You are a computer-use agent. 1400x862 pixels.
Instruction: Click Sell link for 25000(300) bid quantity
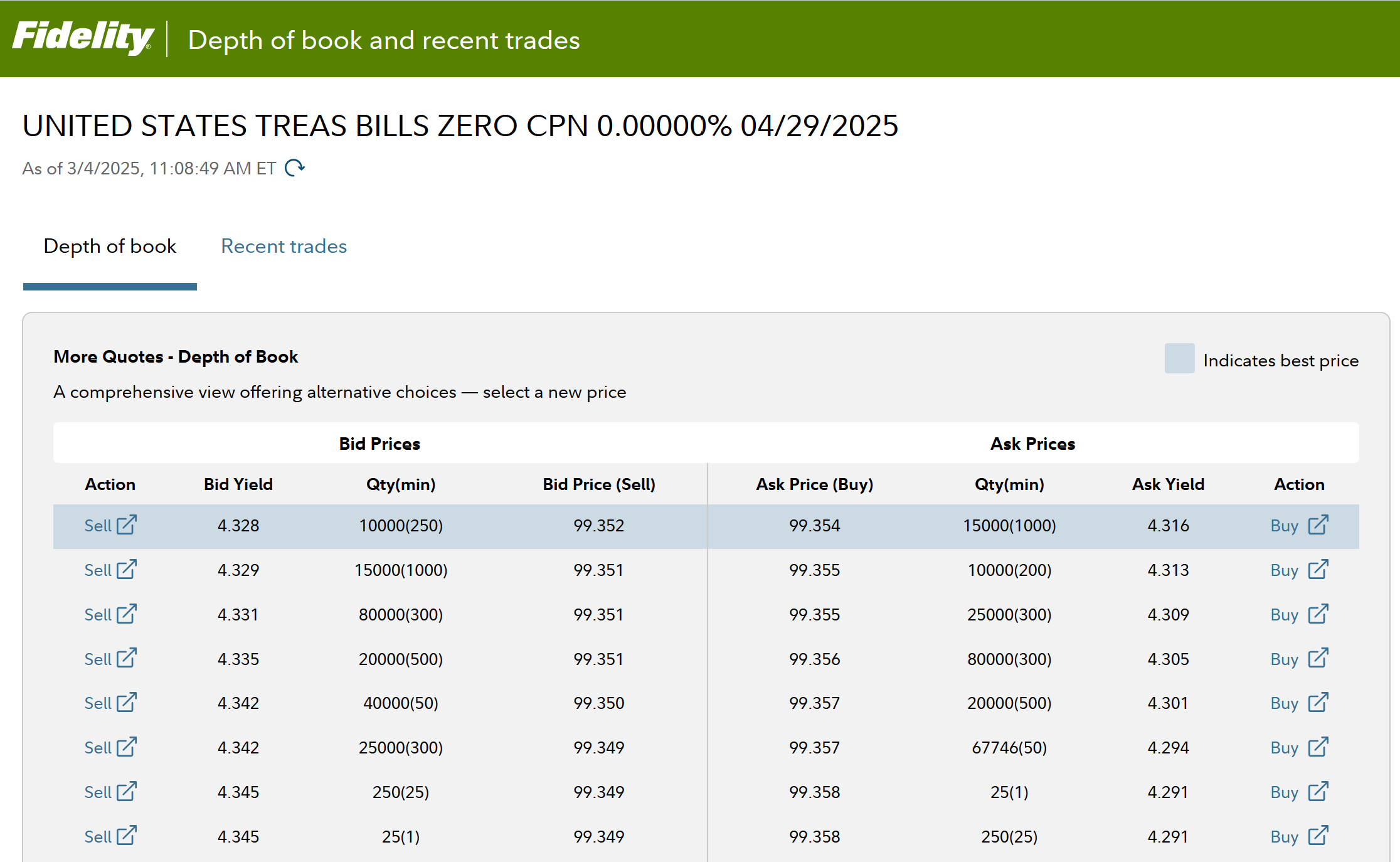click(x=98, y=748)
